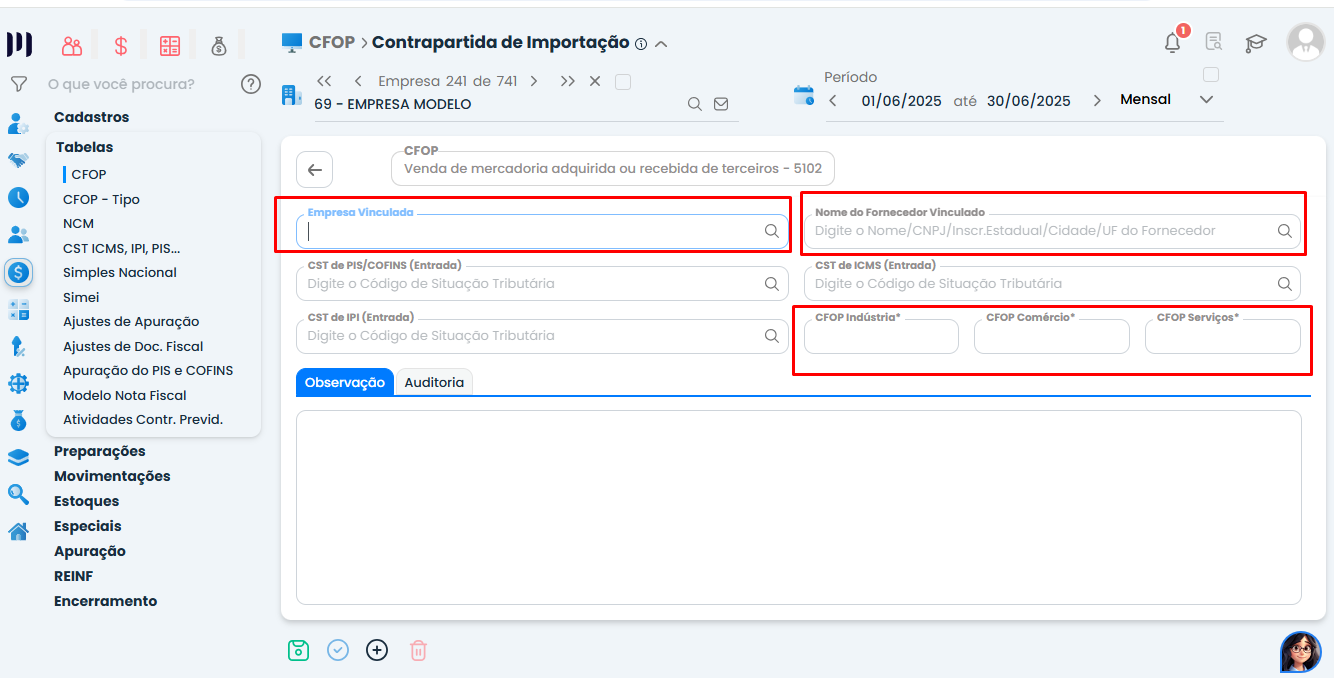Toggle the checkbox above Mensal period selector
The height and width of the screenshot is (678, 1334).
[1211, 75]
